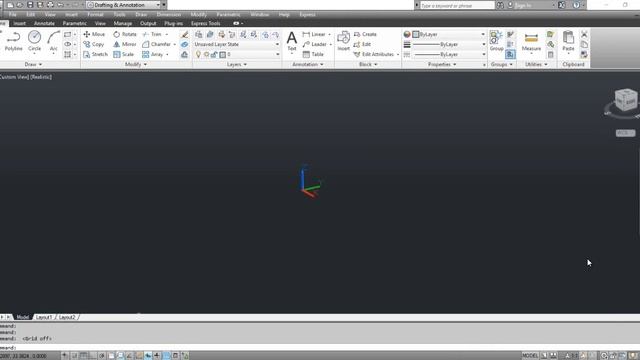
Task: Select the Arc draw tool
Action: click(x=53, y=41)
